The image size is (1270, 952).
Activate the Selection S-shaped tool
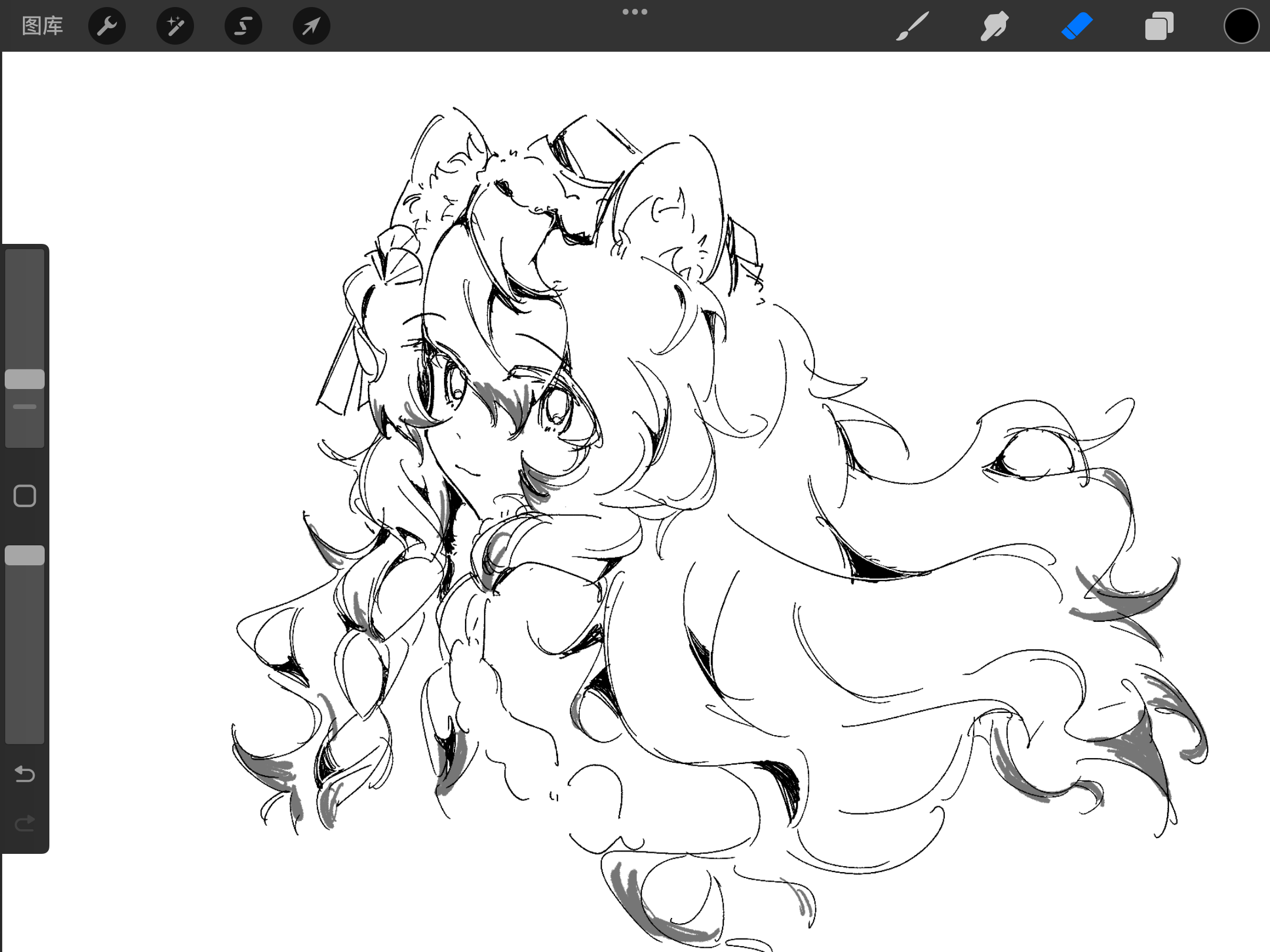[x=243, y=26]
